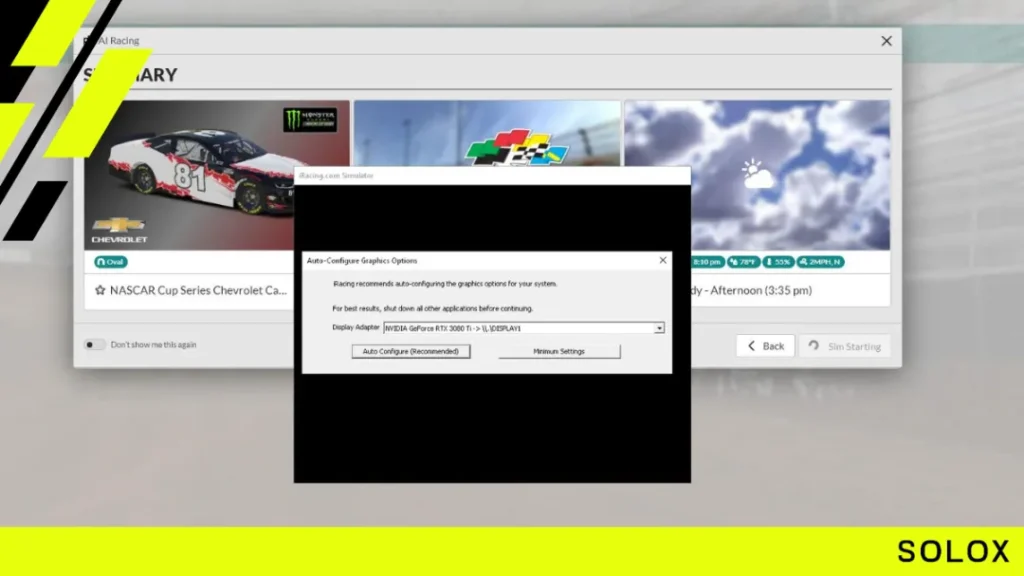Click the favorite star beside NASCAR Cup Series
Viewport: 1024px width, 576px height.
(x=100, y=290)
